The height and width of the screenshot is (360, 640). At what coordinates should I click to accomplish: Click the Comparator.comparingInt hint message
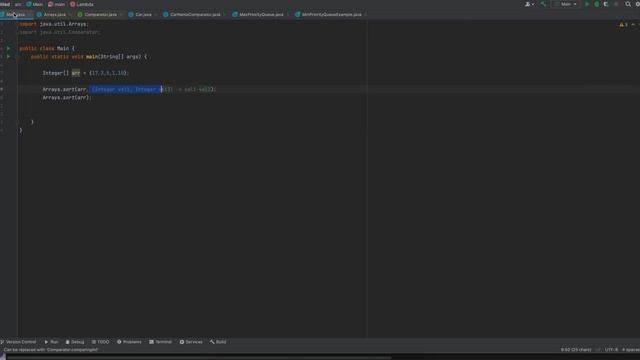(51, 350)
